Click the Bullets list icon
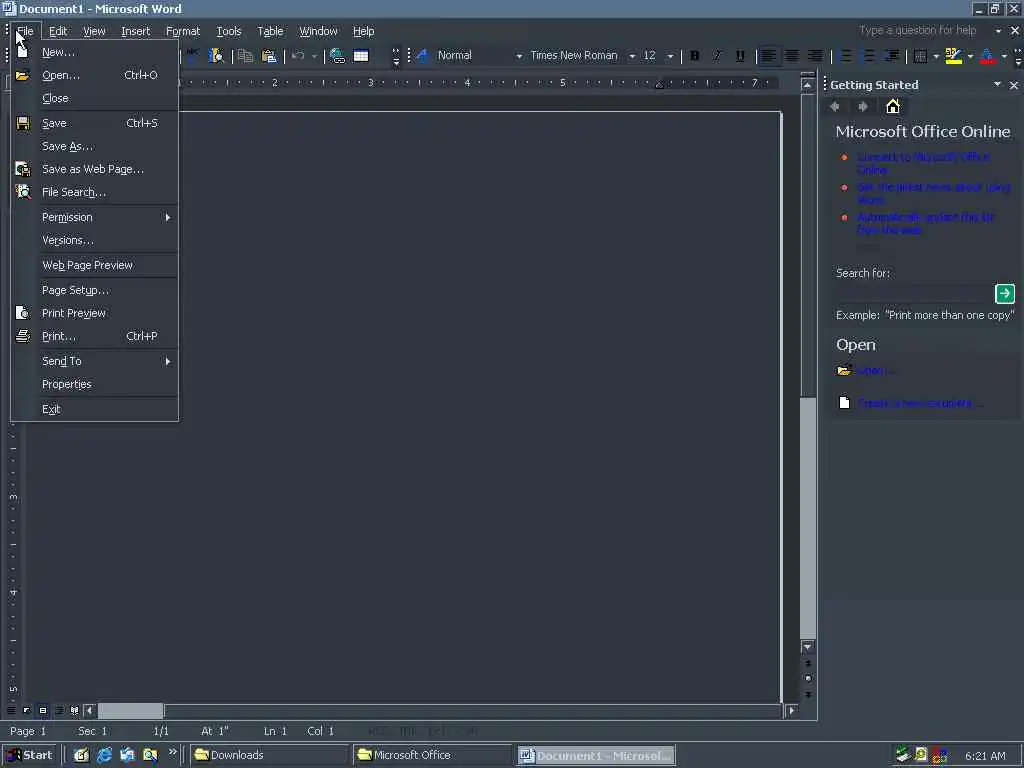The height and width of the screenshot is (768, 1024). 869,56
